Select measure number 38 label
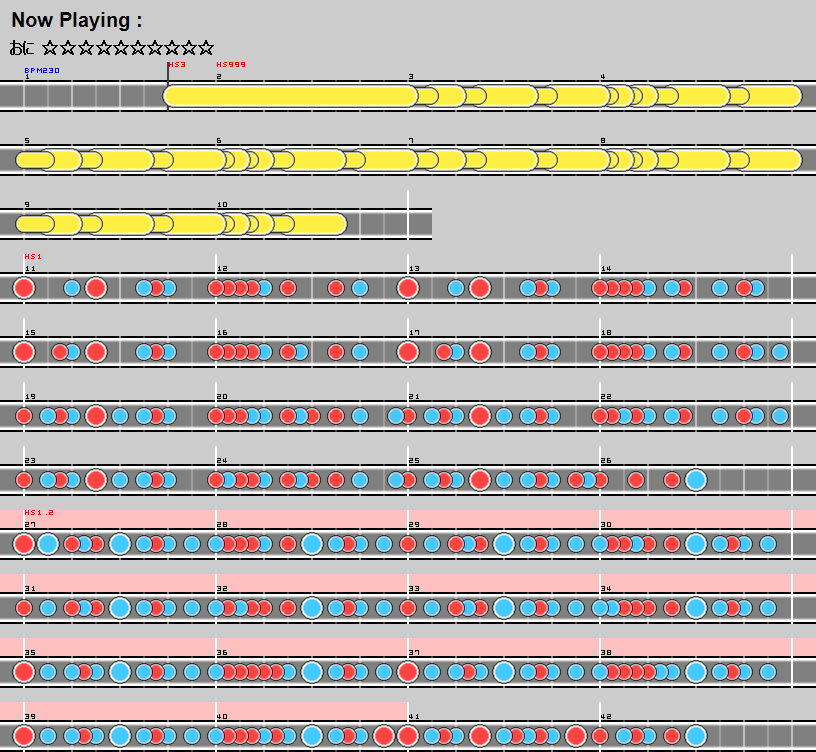The width and height of the screenshot is (816, 752). click(x=606, y=653)
